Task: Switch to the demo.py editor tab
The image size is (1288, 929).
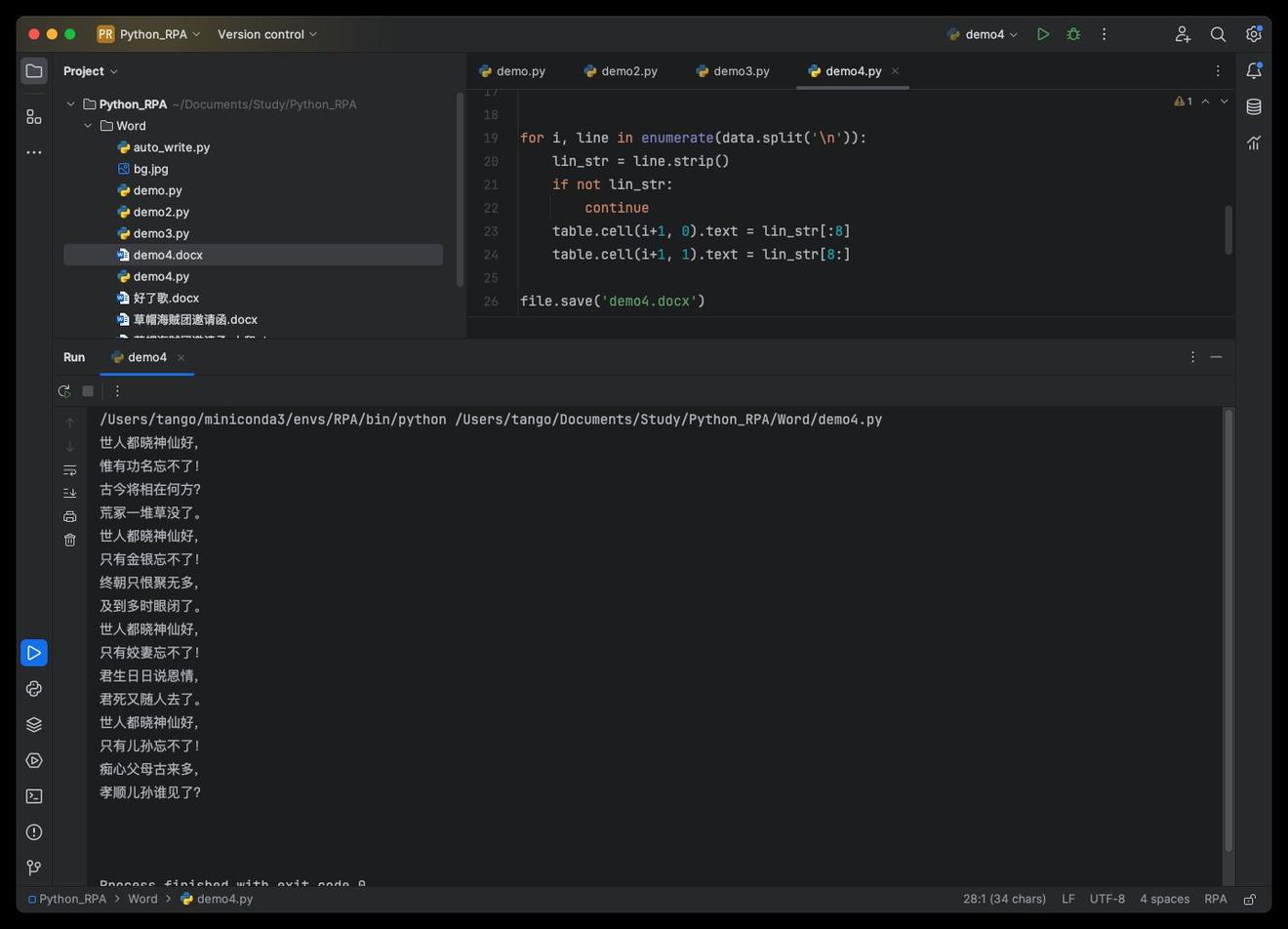Action: coord(512,71)
